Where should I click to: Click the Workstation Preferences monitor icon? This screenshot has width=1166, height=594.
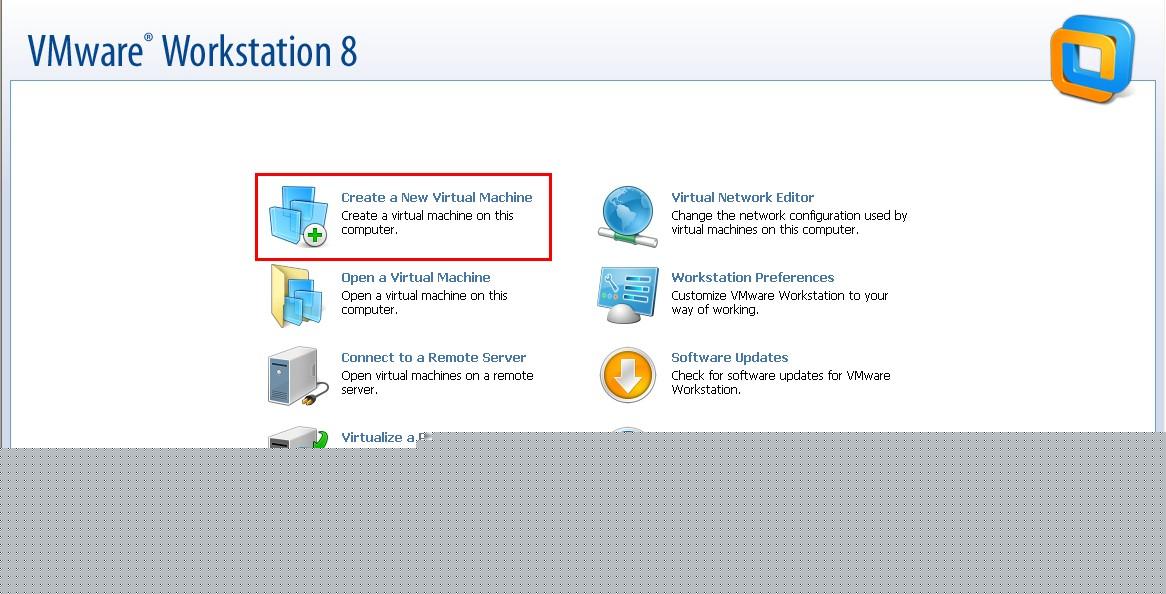628,295
